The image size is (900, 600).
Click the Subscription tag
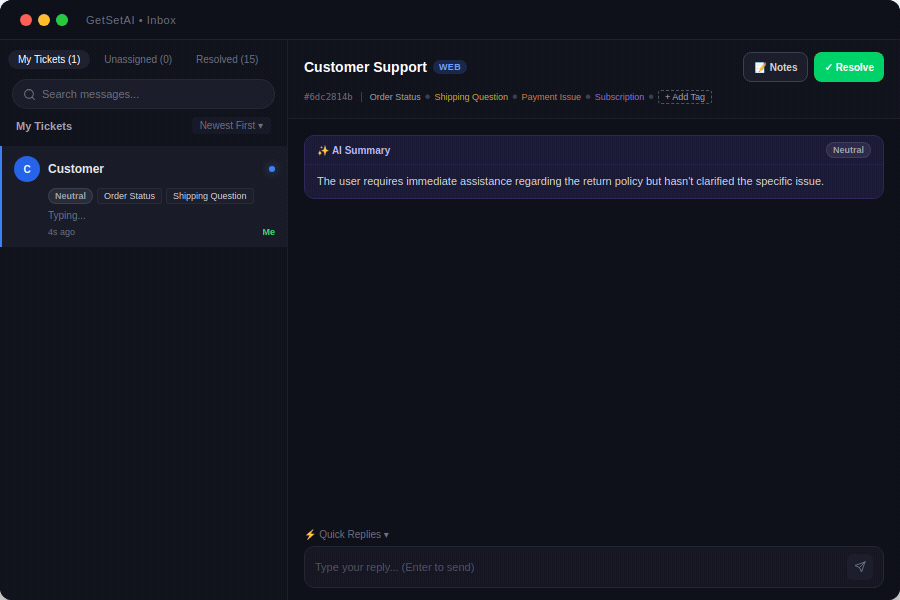tap(619, 97)
